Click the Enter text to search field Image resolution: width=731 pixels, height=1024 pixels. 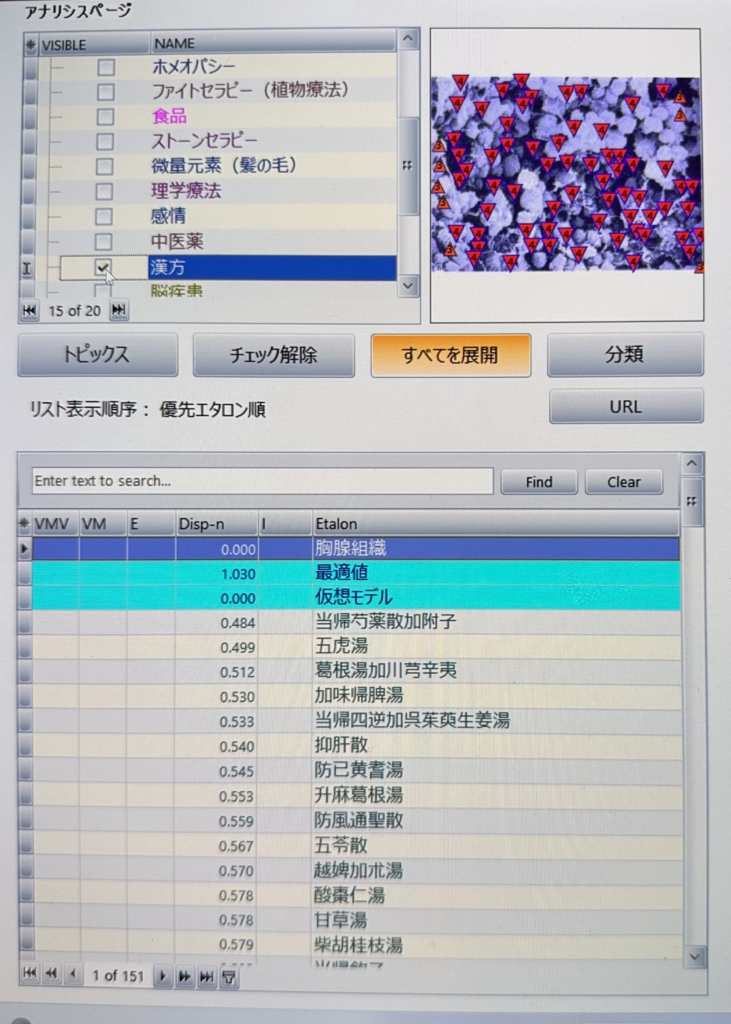point(262,481)
